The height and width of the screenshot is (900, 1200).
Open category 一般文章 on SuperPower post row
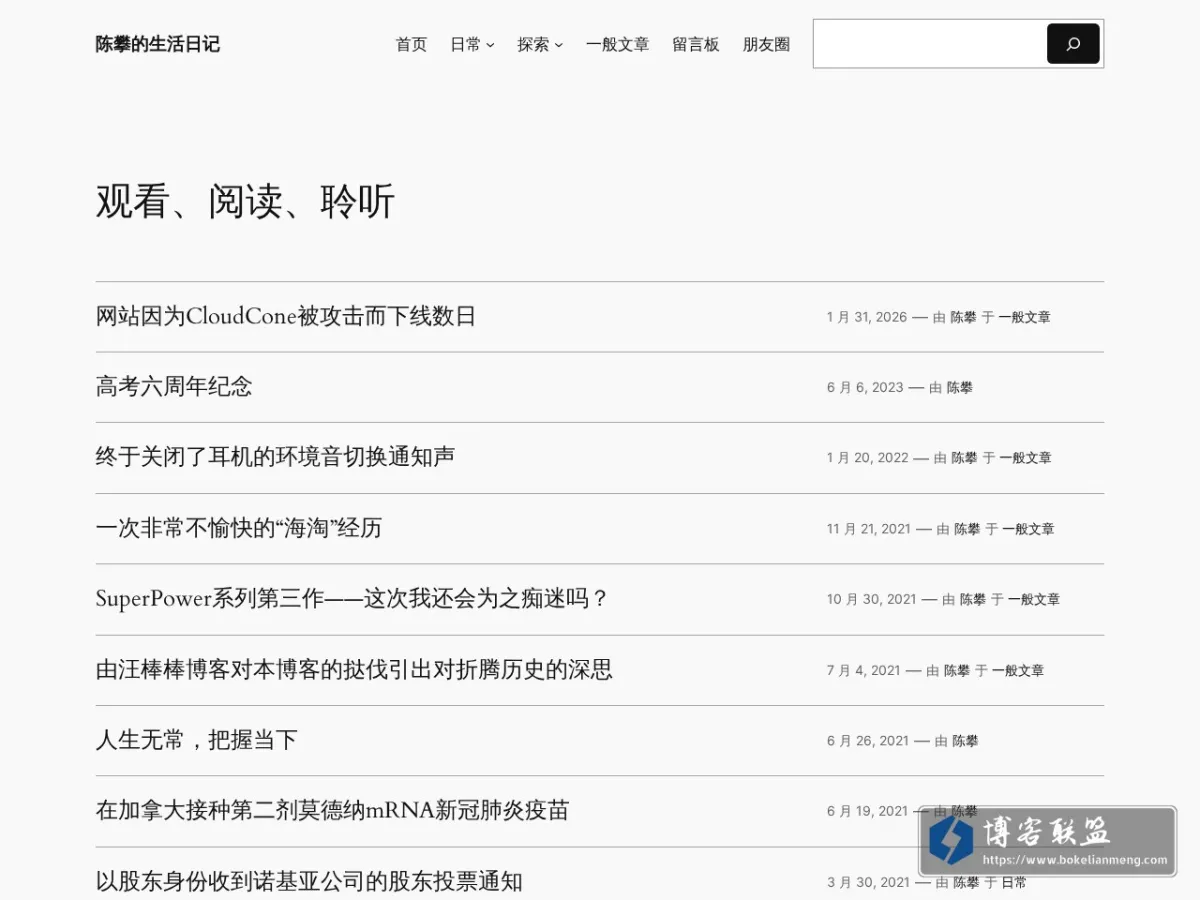click(x=1034, y=599)
